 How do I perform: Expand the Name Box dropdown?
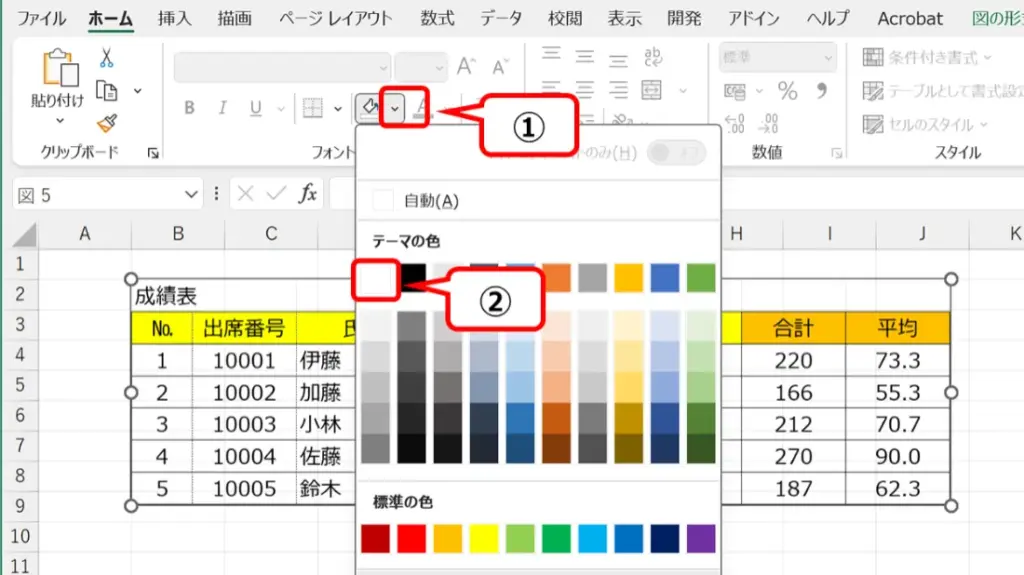coord(191,195)
